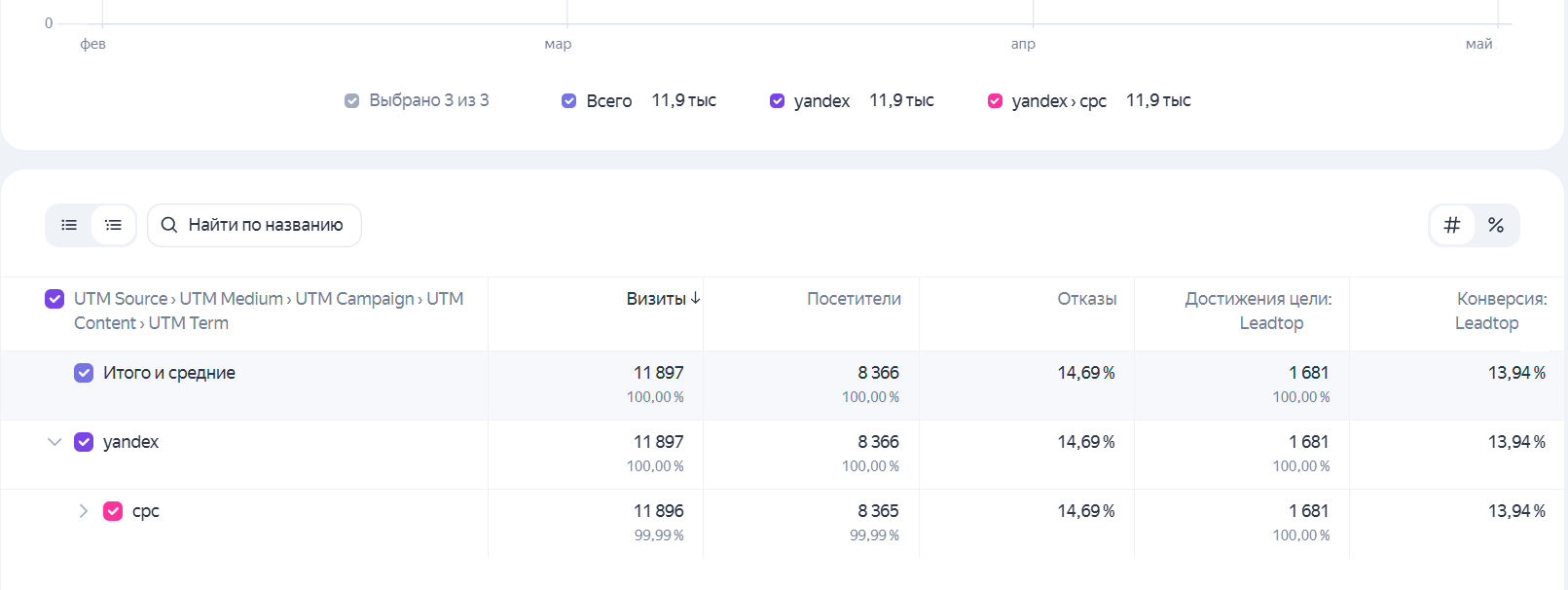Select absolute values # display mode

(1452, 225)
